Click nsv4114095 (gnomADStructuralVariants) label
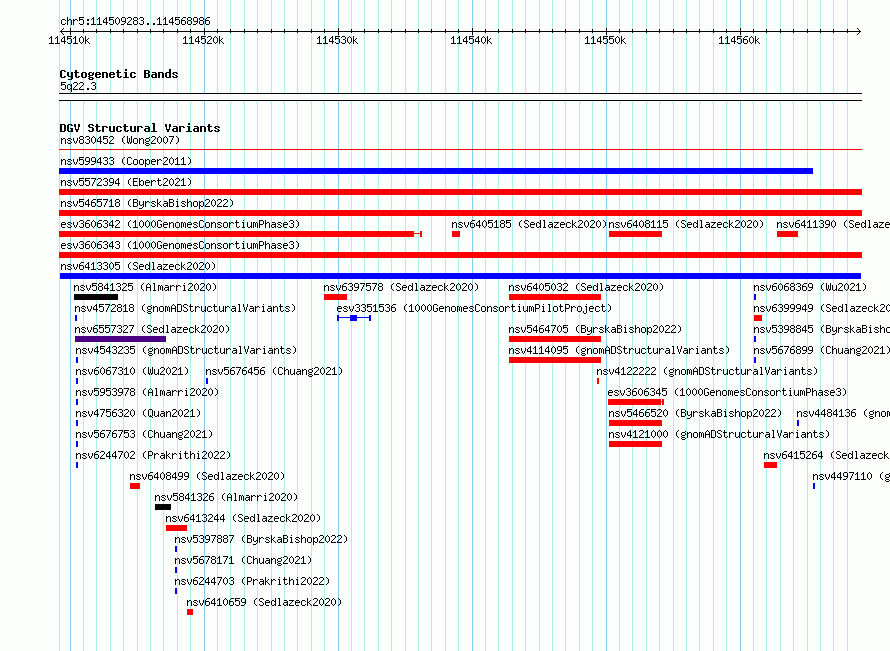 coord(619,350)
